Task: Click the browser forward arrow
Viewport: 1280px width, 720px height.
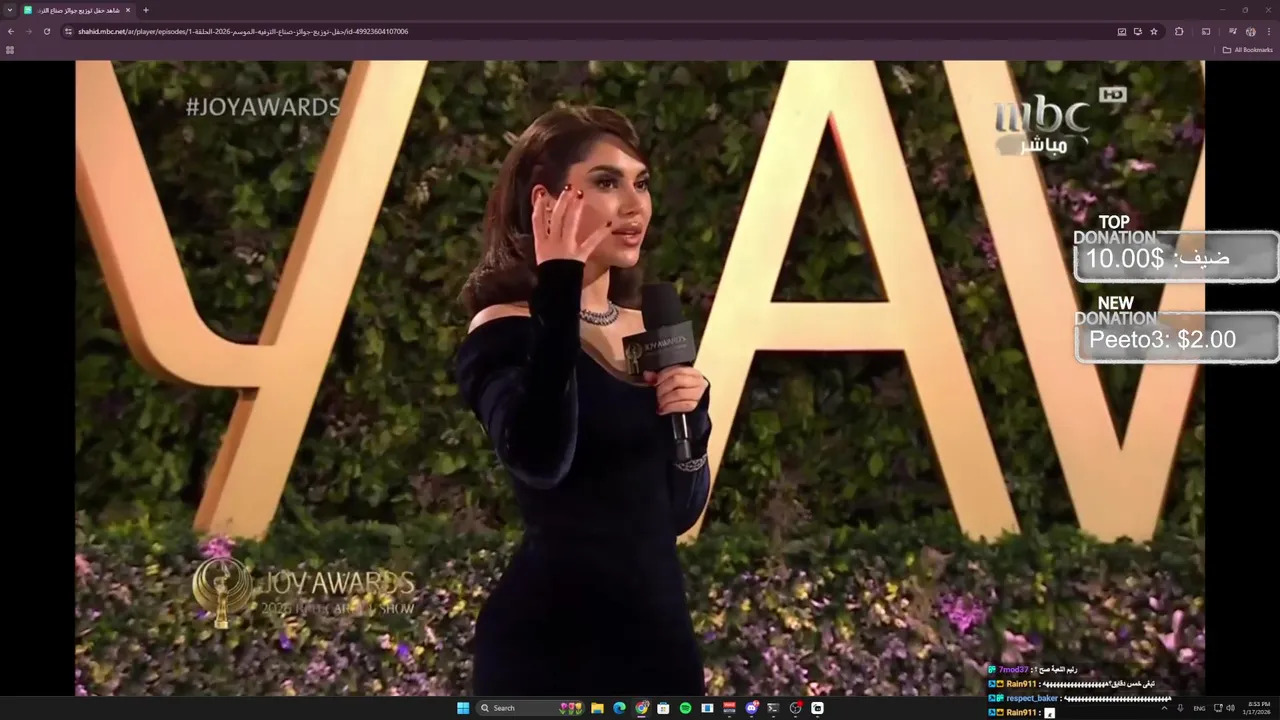Action: tap(28, 31)
